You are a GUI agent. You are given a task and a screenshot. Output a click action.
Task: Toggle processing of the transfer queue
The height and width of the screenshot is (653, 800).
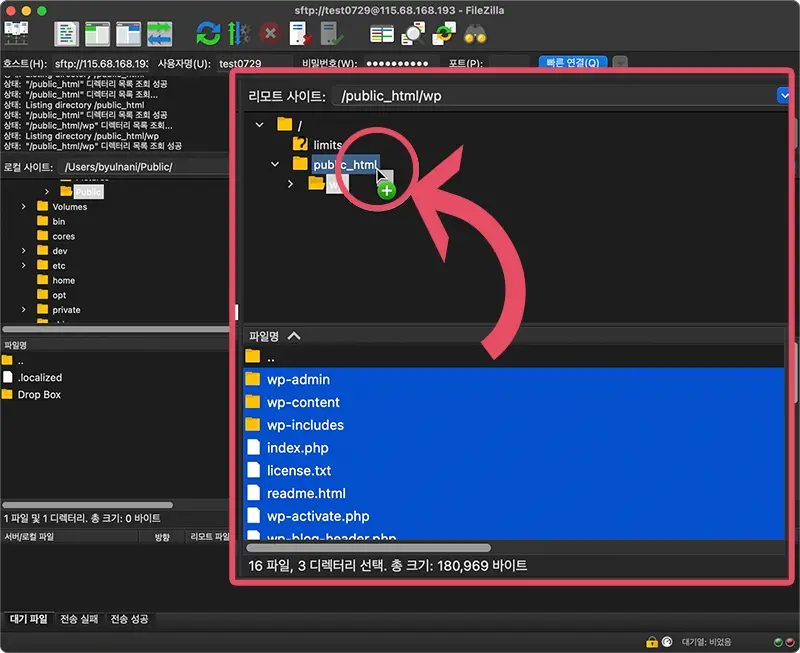click(238, 34)
